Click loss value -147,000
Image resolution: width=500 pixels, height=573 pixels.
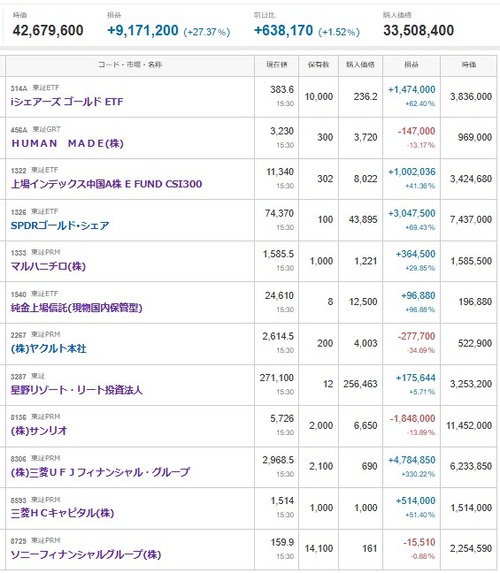click(x=417, y=131)
